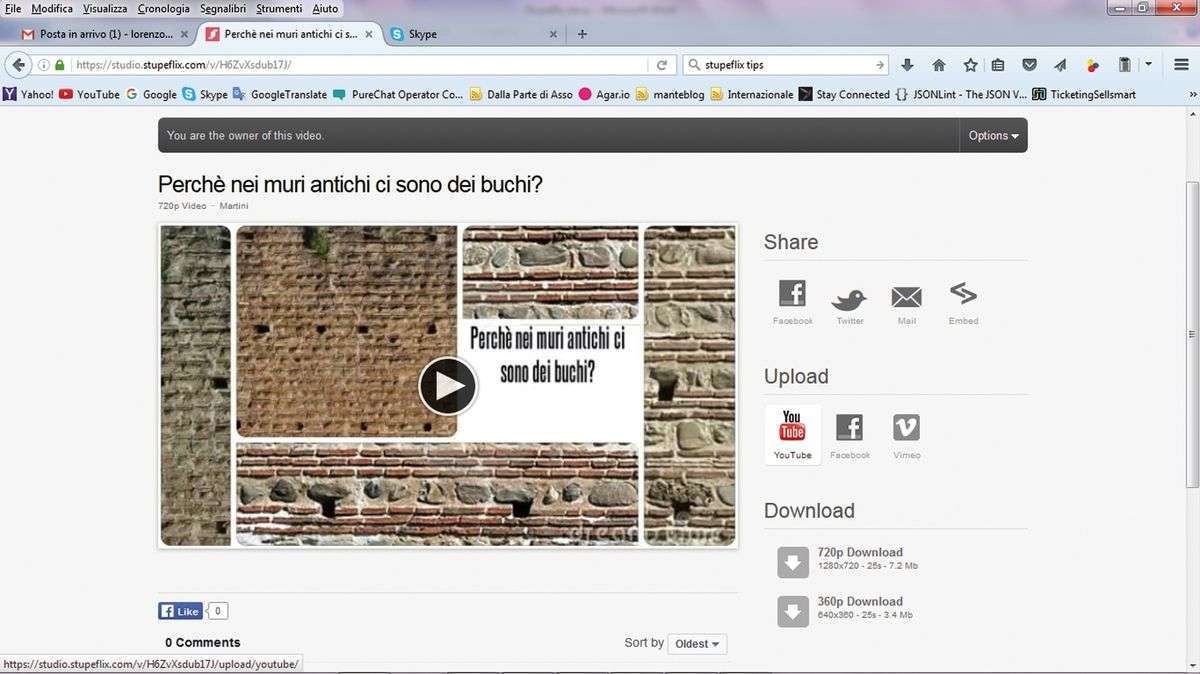
Task: Open the Segnalibri menu
Action: click(224, 8)
